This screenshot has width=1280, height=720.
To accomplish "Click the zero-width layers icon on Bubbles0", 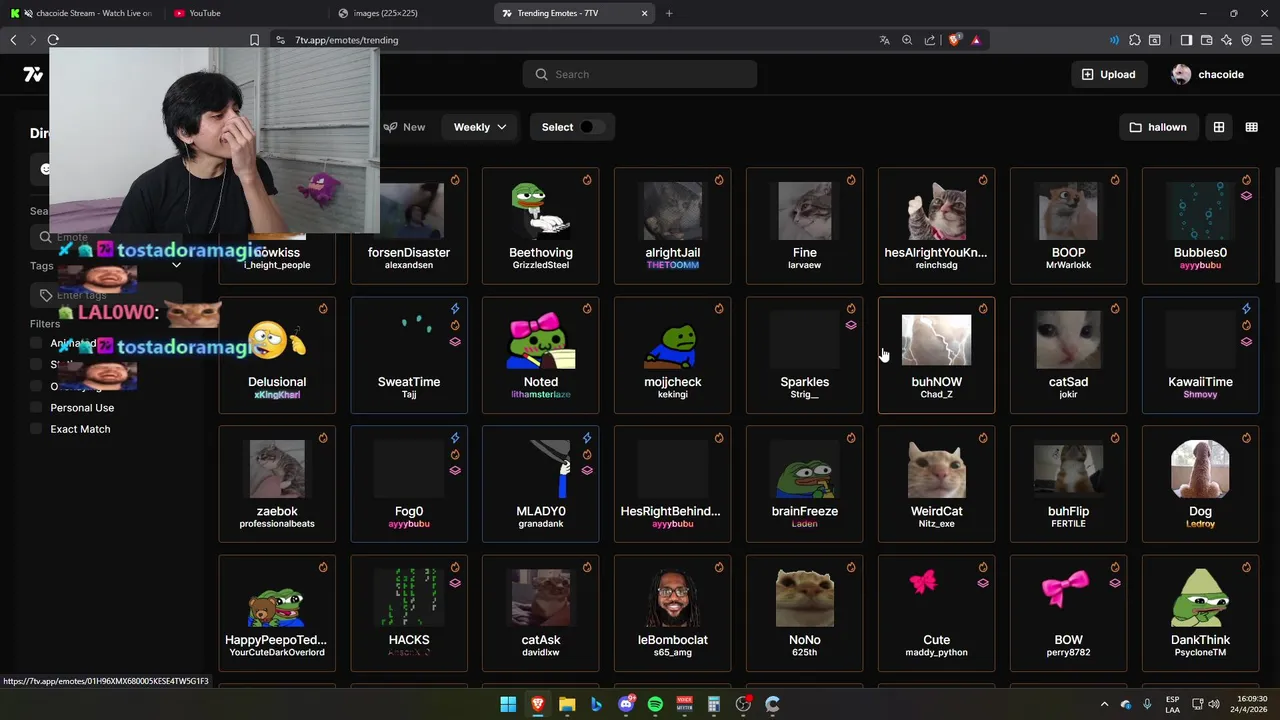I will point(1246,196).
